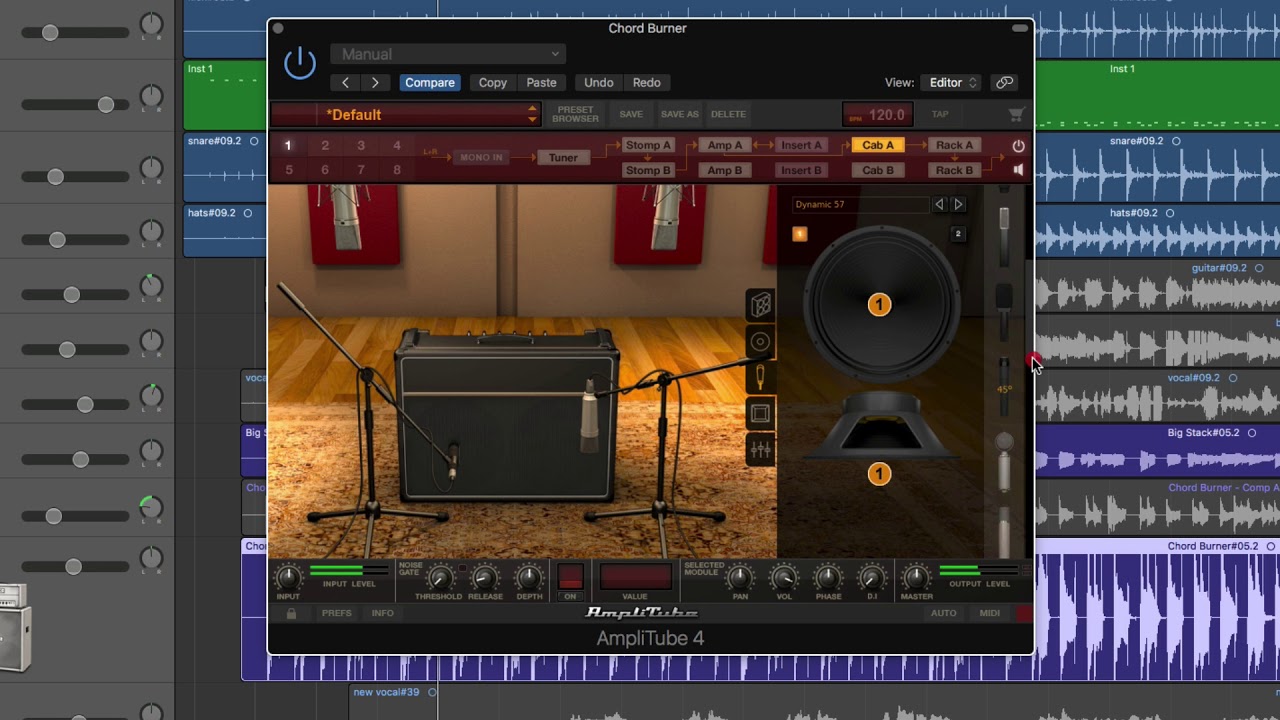Select mic 2 indicator
The image size is (1280, 720).
coord(957,234)
